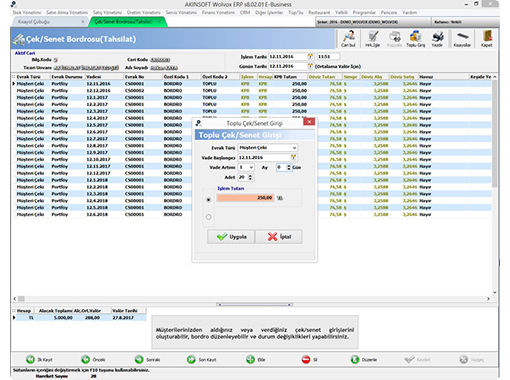Open the Vade Artımı dropdown
Screen dimensions: 510x380
251,167
